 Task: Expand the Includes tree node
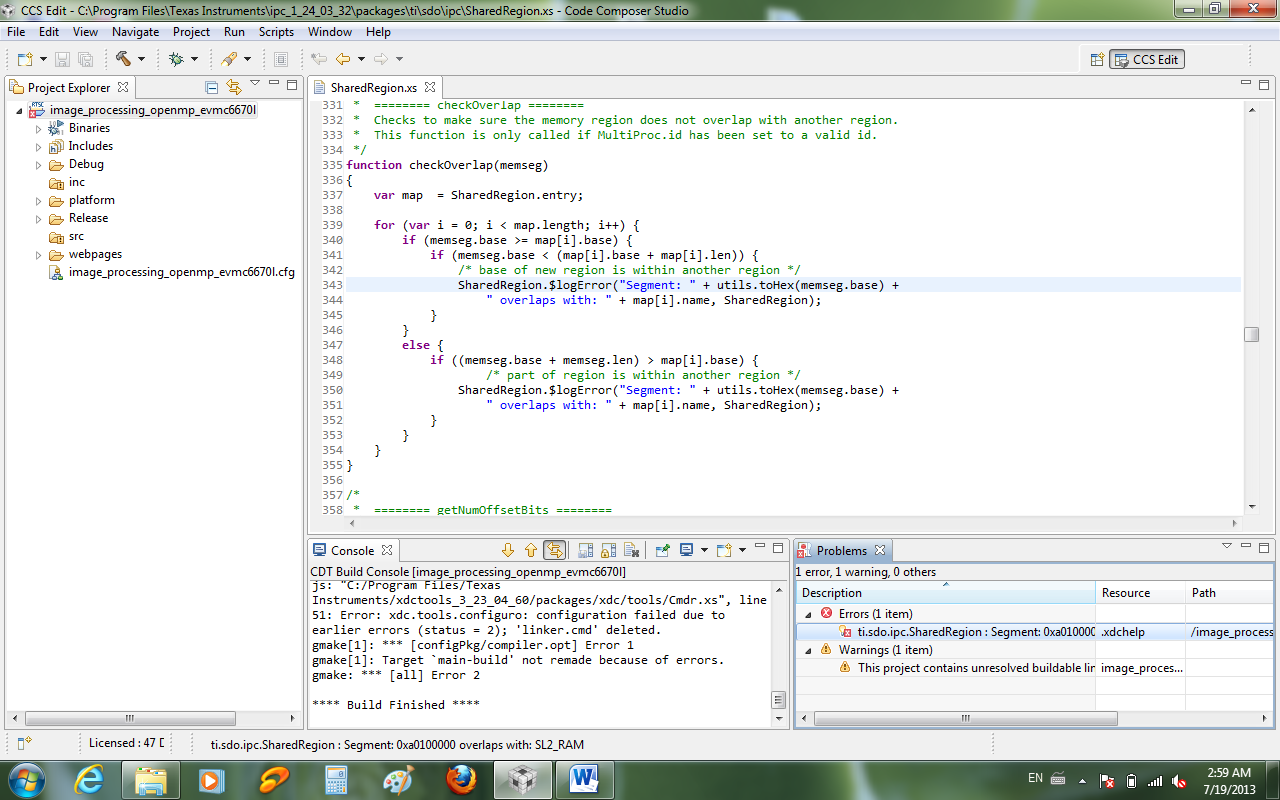(39, 146)
